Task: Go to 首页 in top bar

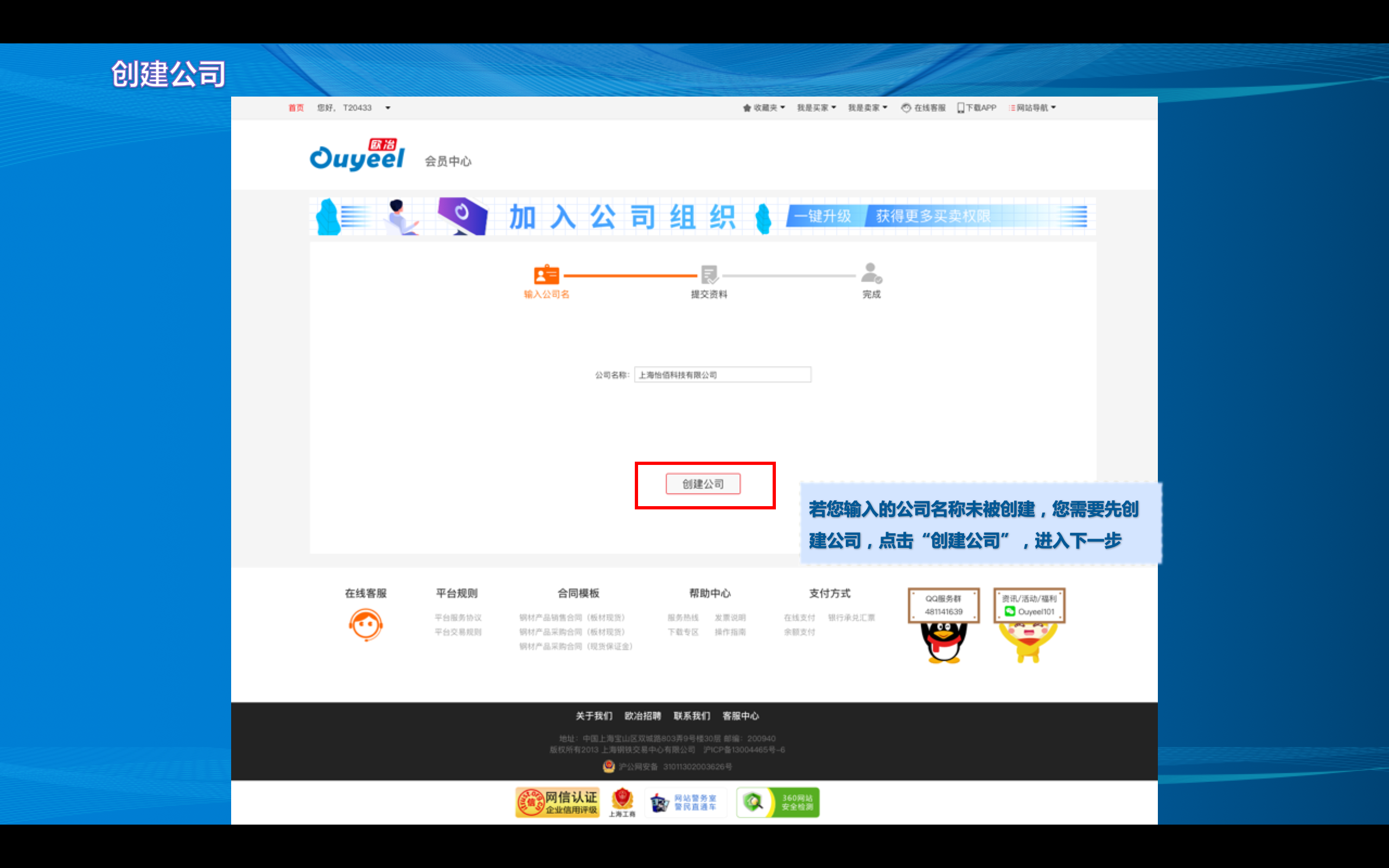Action: (296, 108)
